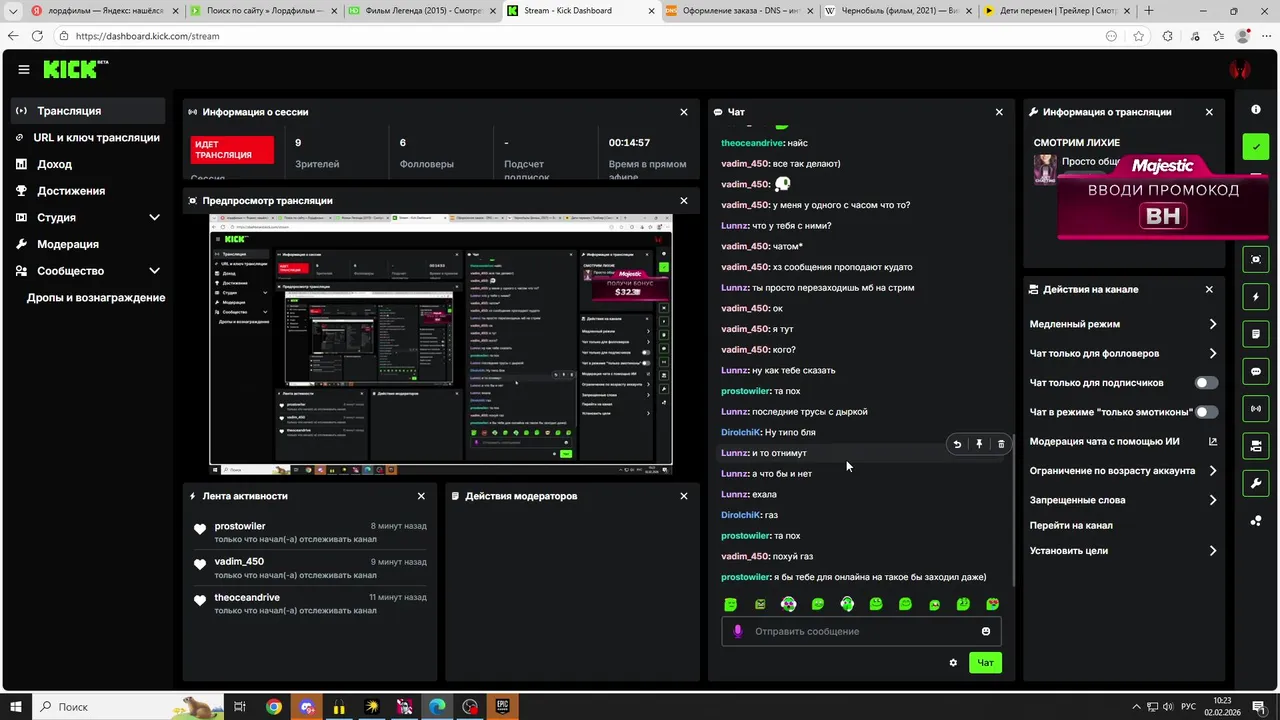Viewport: 1280px width, 720px height.
Task: Click the frame capture icon in right sidebar
Action: (1256, 259)
